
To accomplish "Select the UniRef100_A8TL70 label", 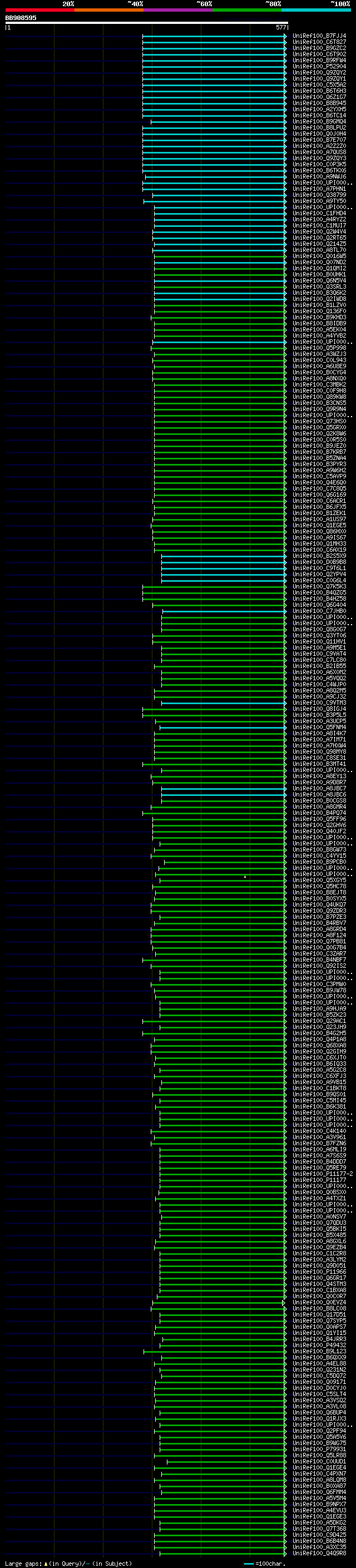I will (319, 250).
